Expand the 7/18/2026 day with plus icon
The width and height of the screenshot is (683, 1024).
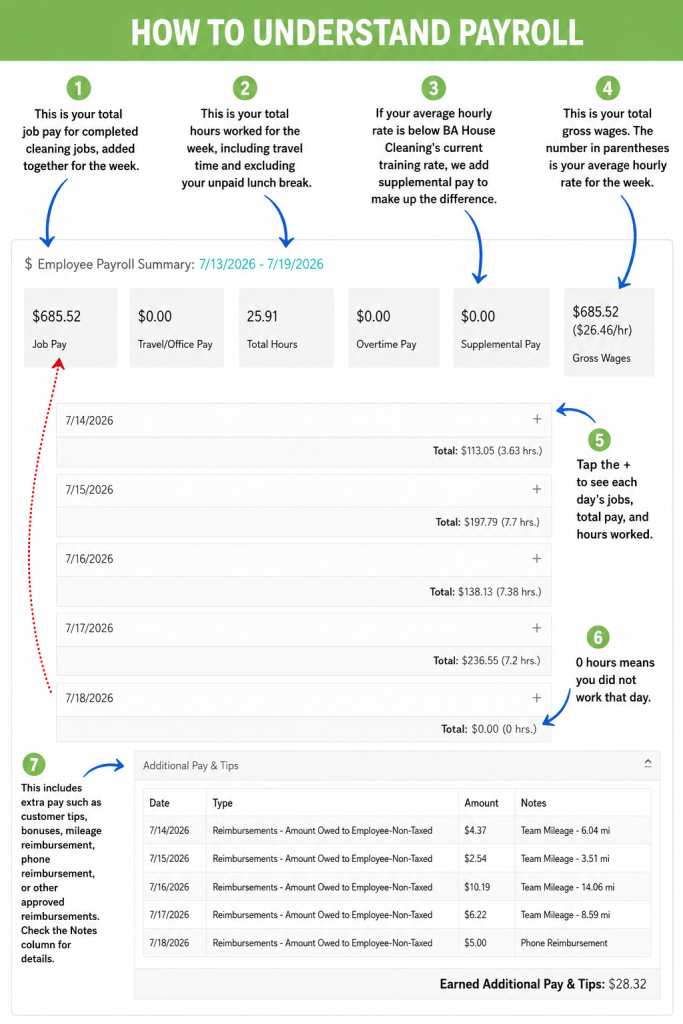[537, 697]
